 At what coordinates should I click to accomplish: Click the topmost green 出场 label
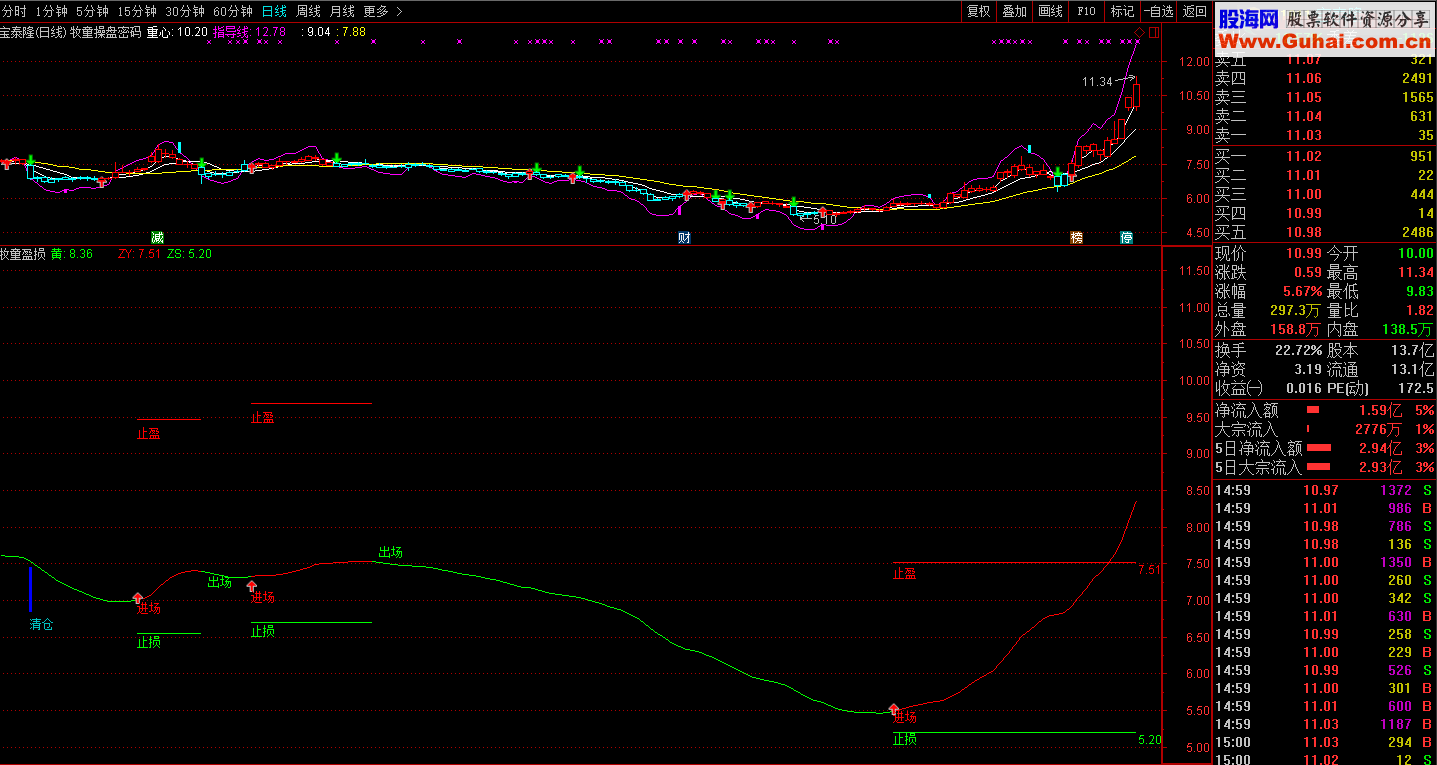coord(390,552)
